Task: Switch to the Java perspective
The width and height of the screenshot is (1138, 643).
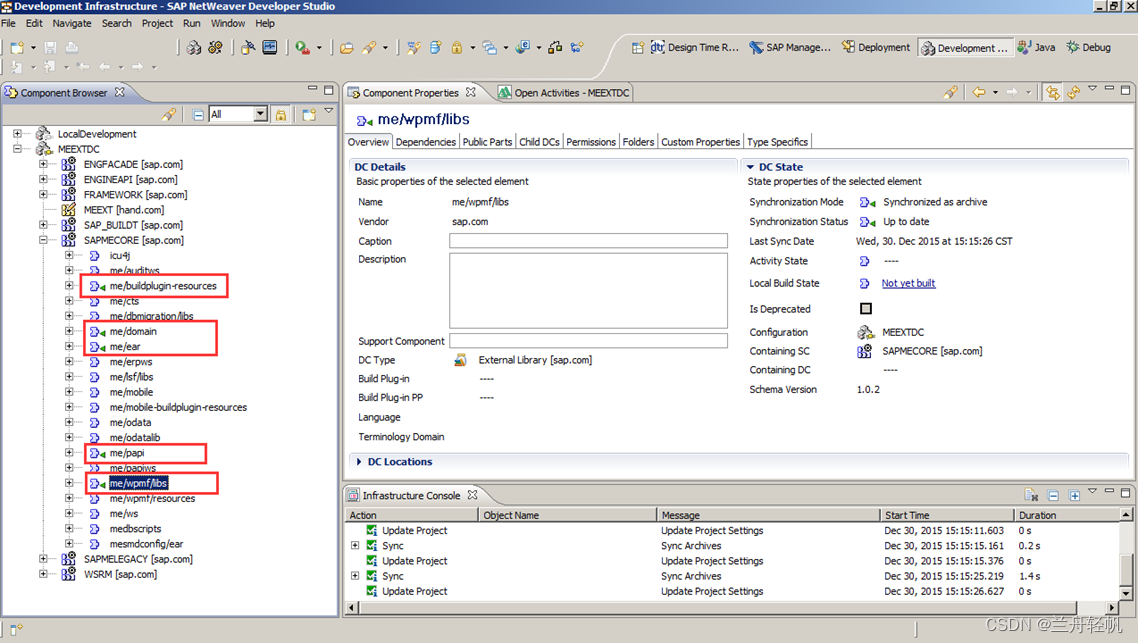Action: pyautogui.click(x=1036, y=48)
